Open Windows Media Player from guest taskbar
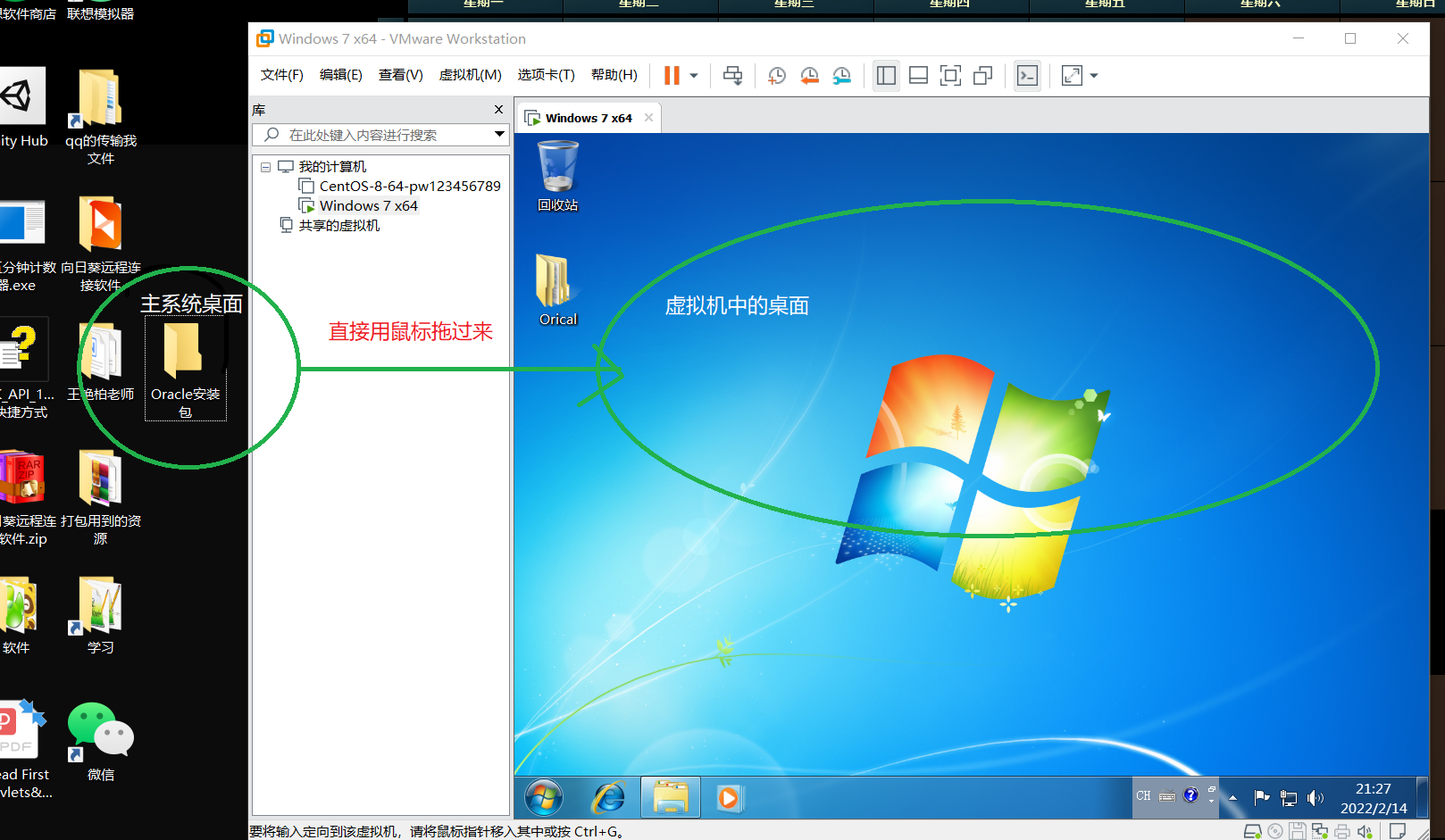Screen dimensions: 1445x840 tap(729, 797)
